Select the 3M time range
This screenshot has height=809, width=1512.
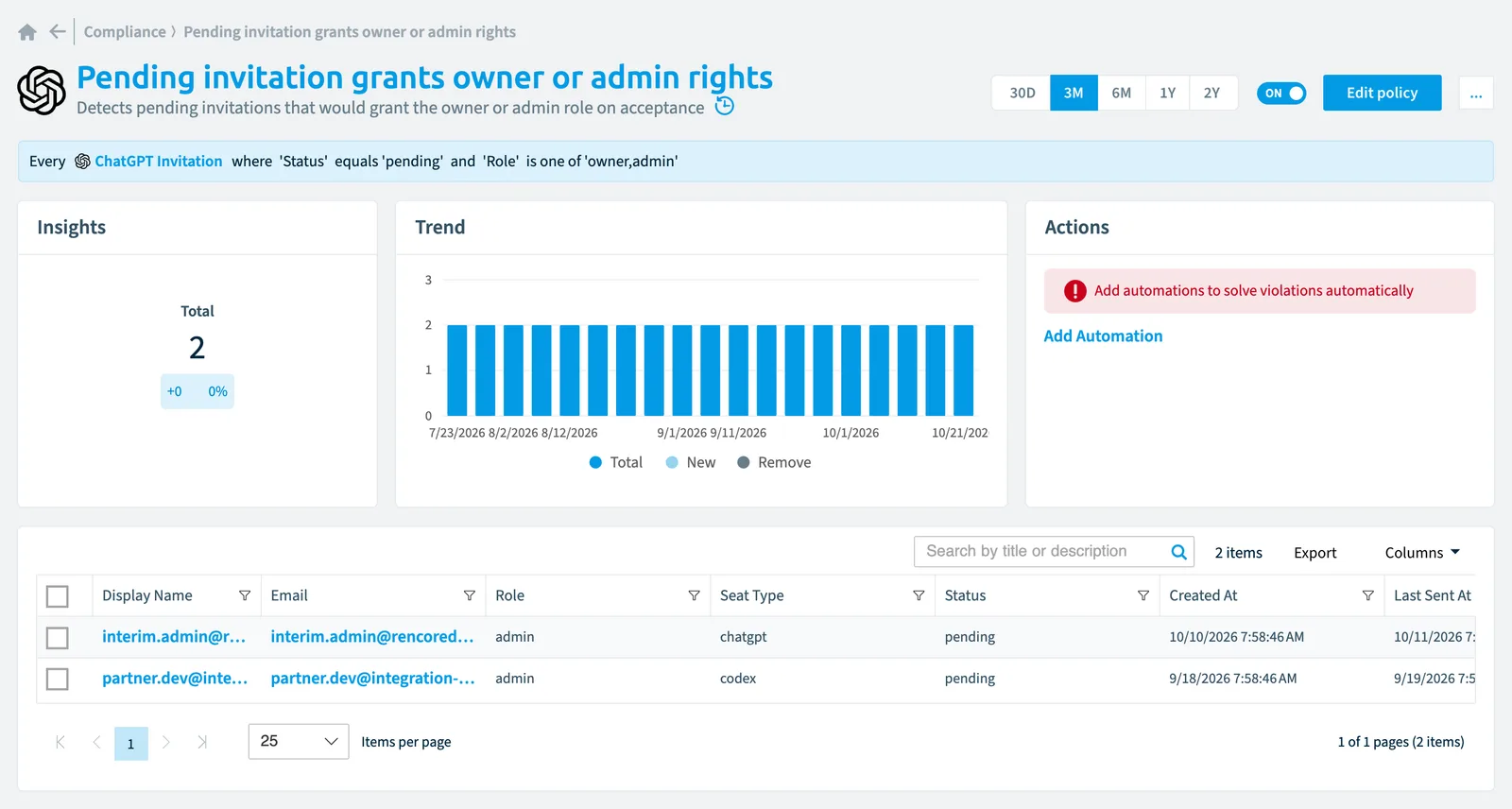point(1074,93)
